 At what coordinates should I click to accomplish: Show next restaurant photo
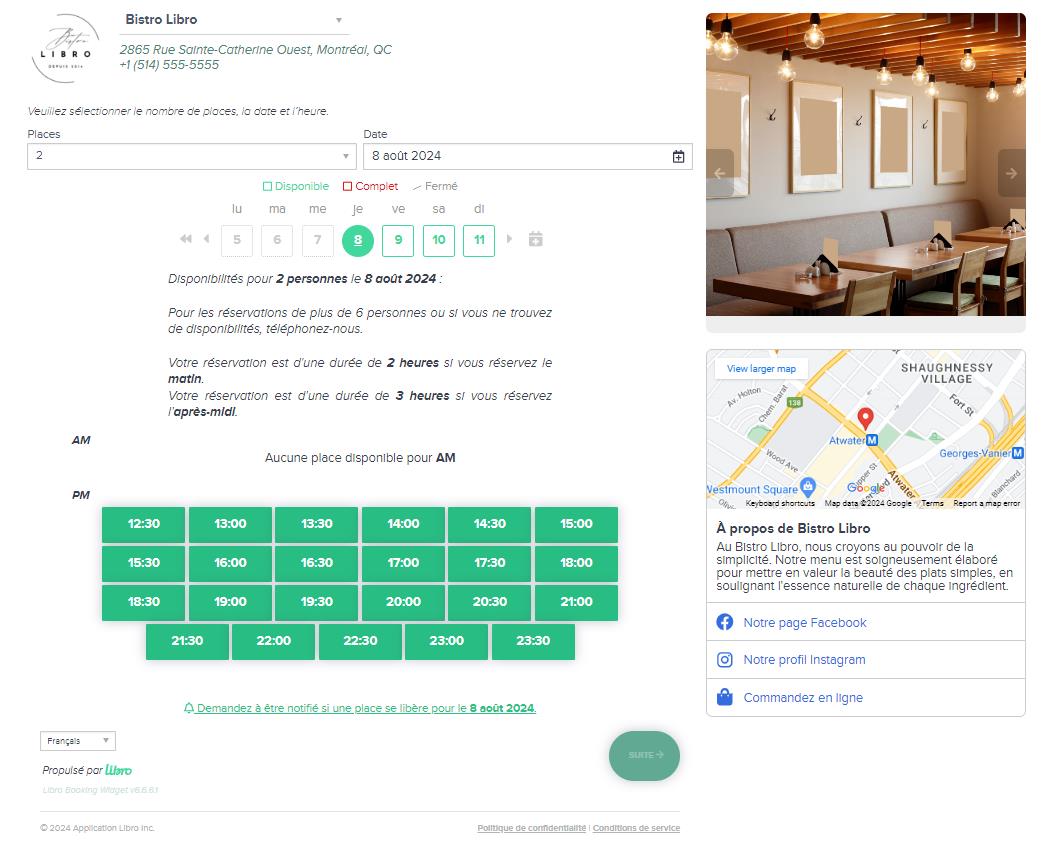[x=1011, y=173]
